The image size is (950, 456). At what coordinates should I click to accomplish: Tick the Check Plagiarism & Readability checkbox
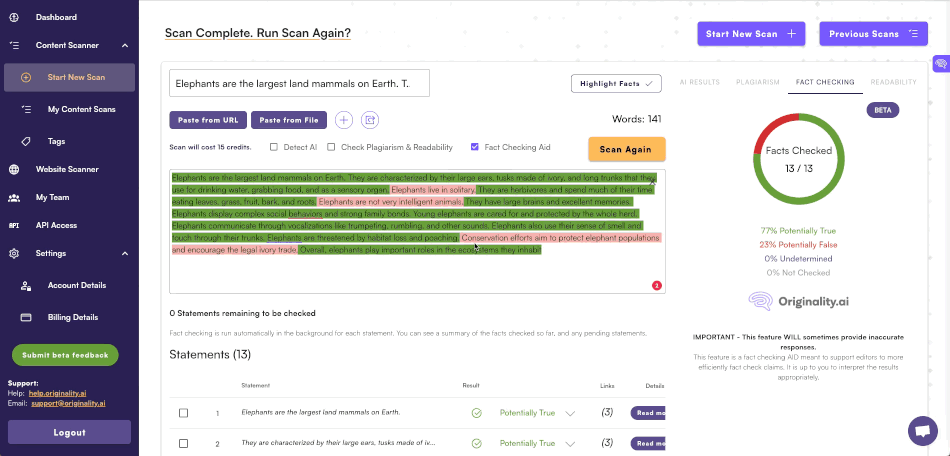331,147
